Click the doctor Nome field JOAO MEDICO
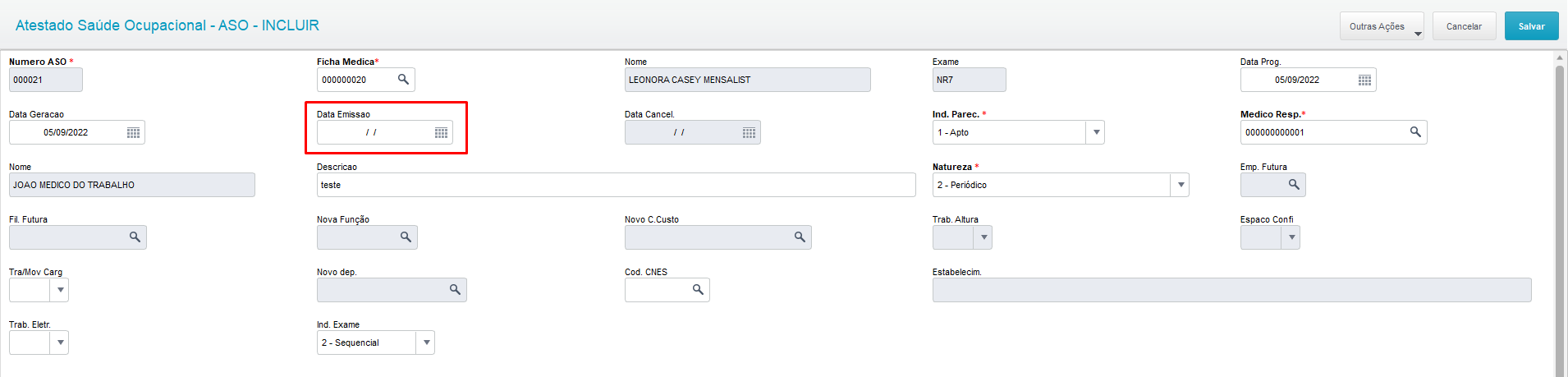The image size is (1568, 377). [x=132, y=185]
